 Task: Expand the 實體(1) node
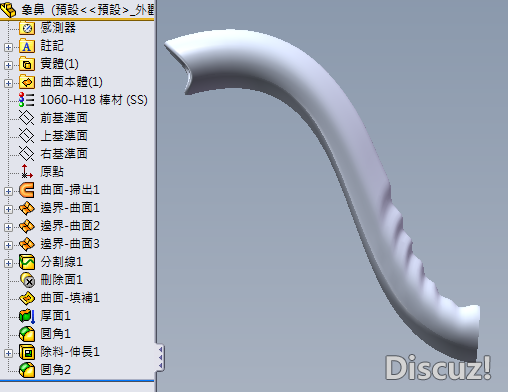9,65
